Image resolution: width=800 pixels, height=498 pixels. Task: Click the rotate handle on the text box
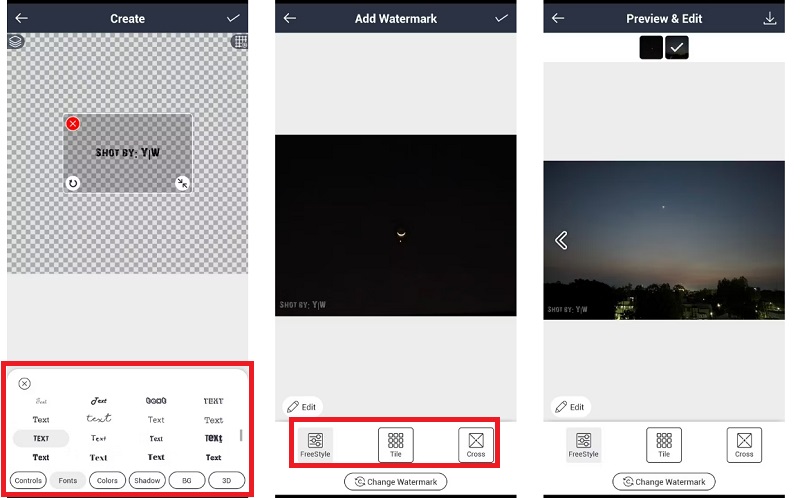click(73, 183)
